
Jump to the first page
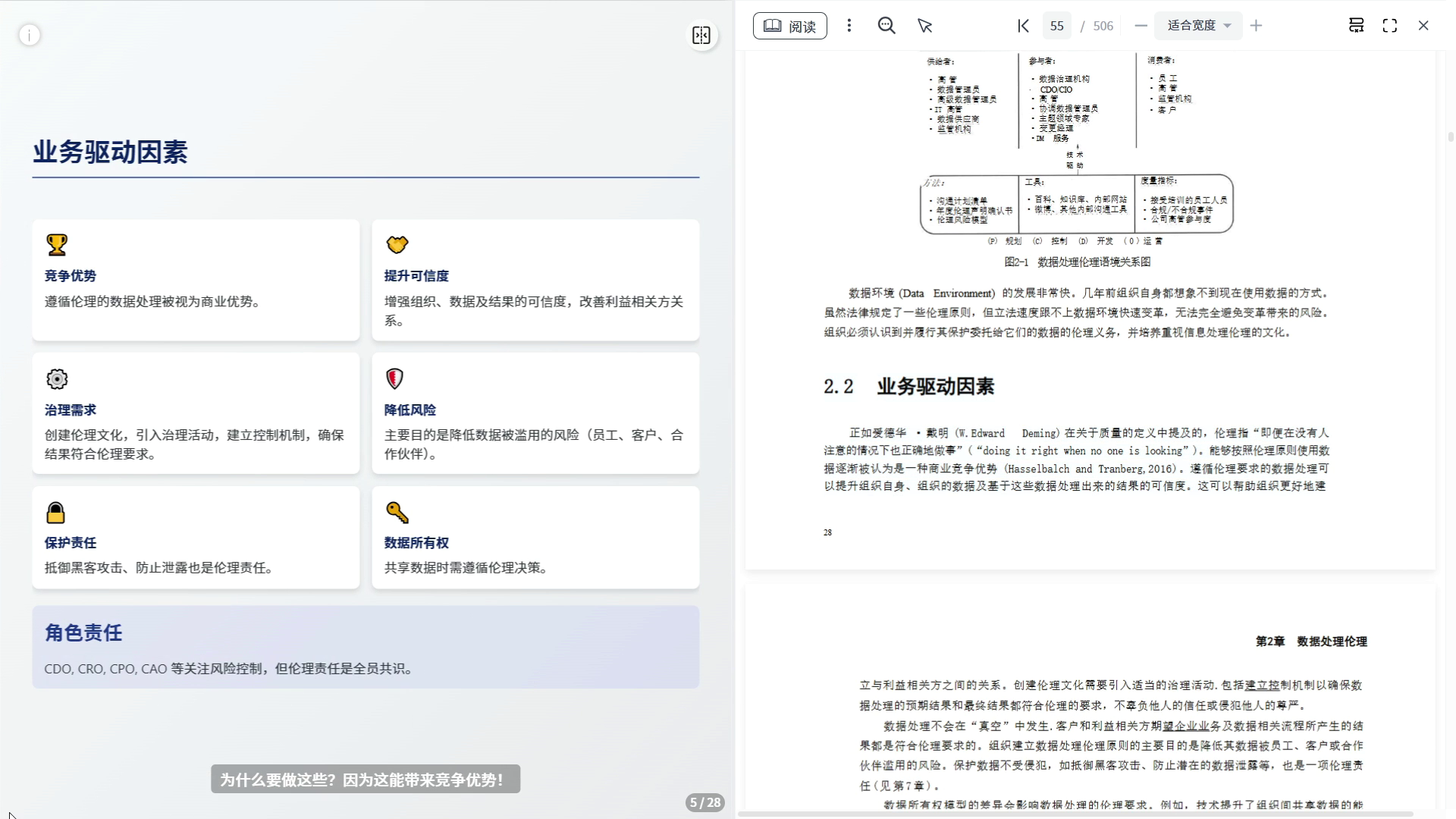(1023, 26)
